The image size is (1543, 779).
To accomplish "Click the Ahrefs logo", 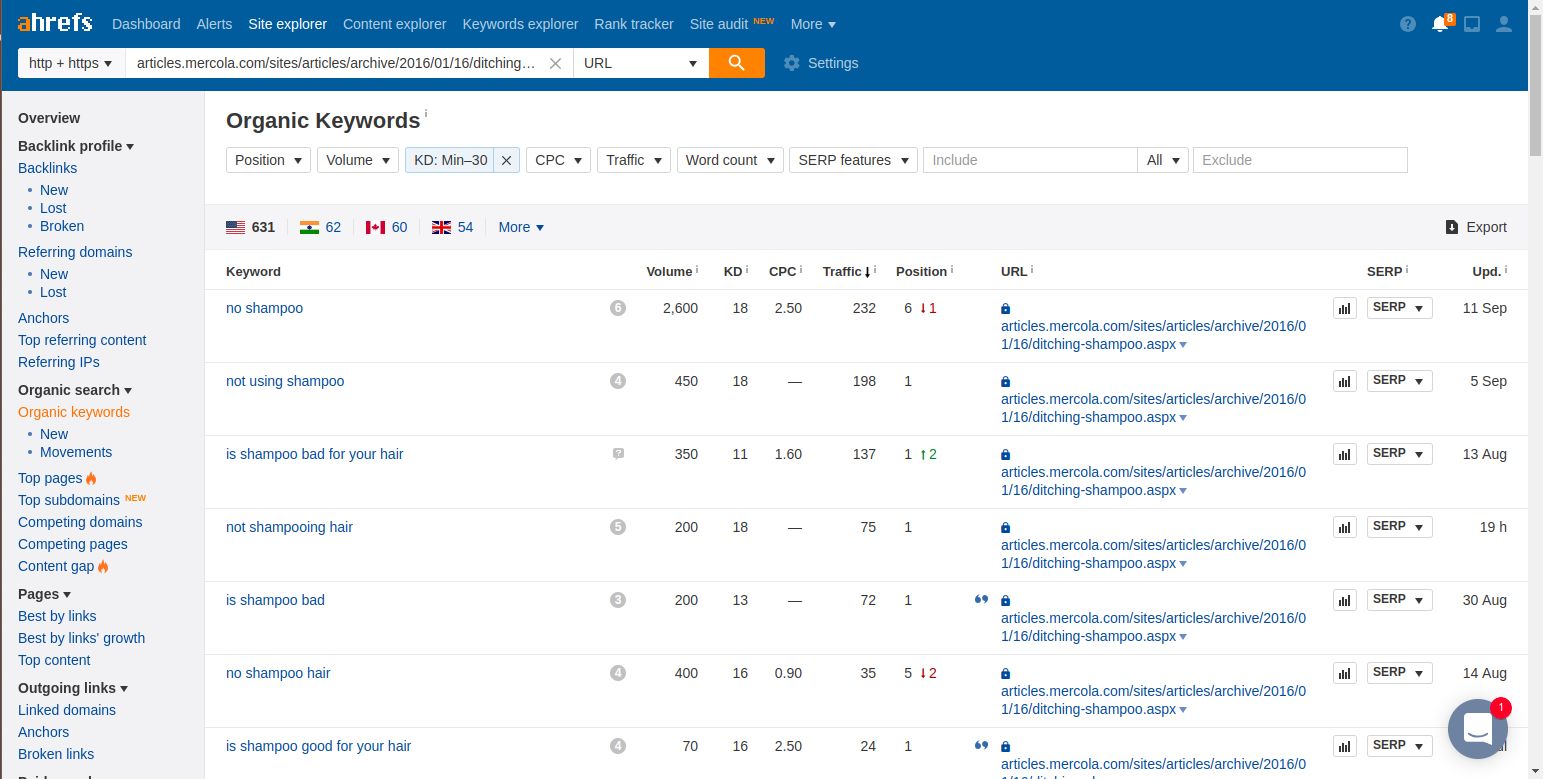I will (54, 23).
